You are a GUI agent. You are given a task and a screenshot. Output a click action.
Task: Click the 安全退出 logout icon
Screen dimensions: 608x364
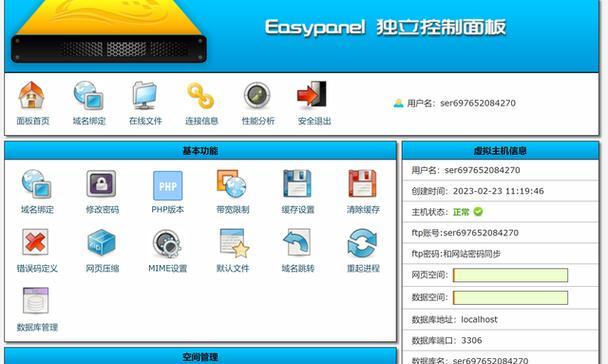(313, 94)
